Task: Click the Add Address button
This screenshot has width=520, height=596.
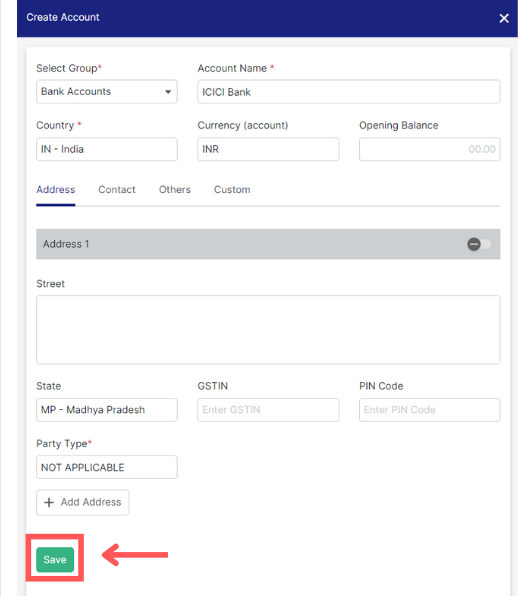Action: pos(82,502)
